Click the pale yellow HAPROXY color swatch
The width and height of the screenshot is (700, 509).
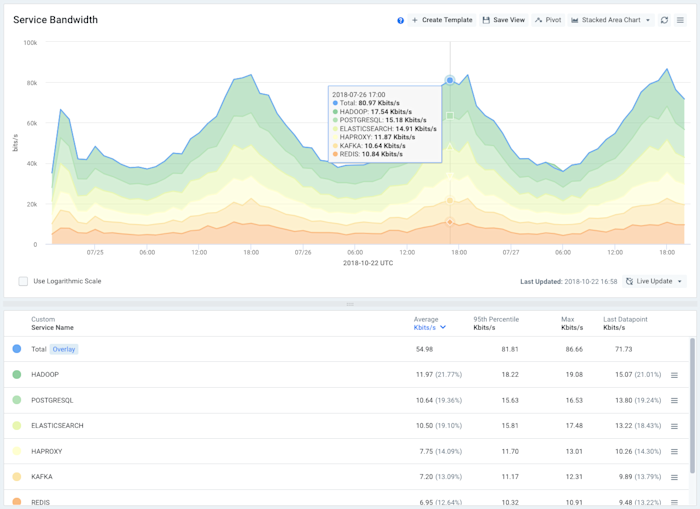tap(17, 451)
